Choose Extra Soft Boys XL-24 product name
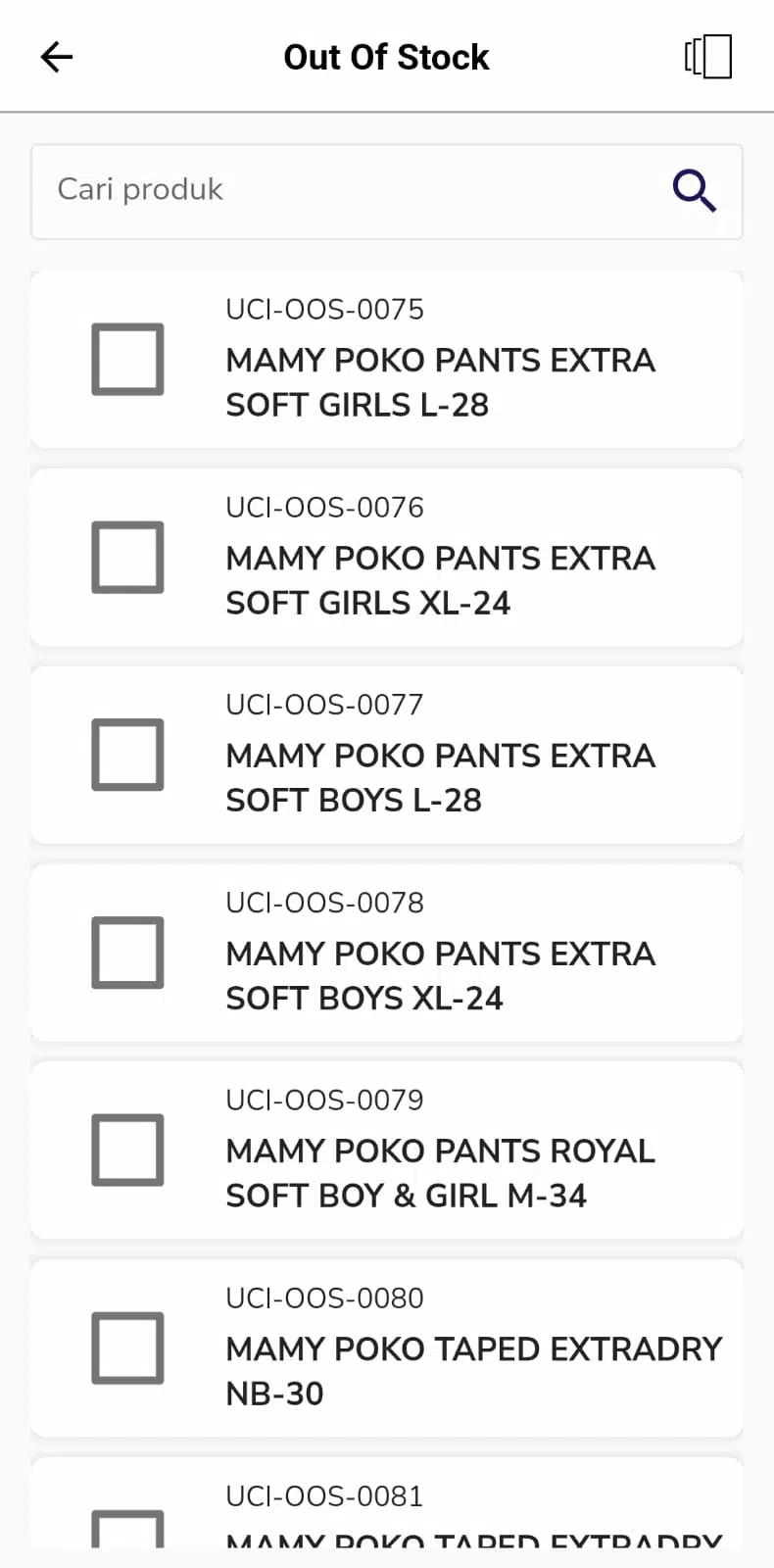 [440, 975]
